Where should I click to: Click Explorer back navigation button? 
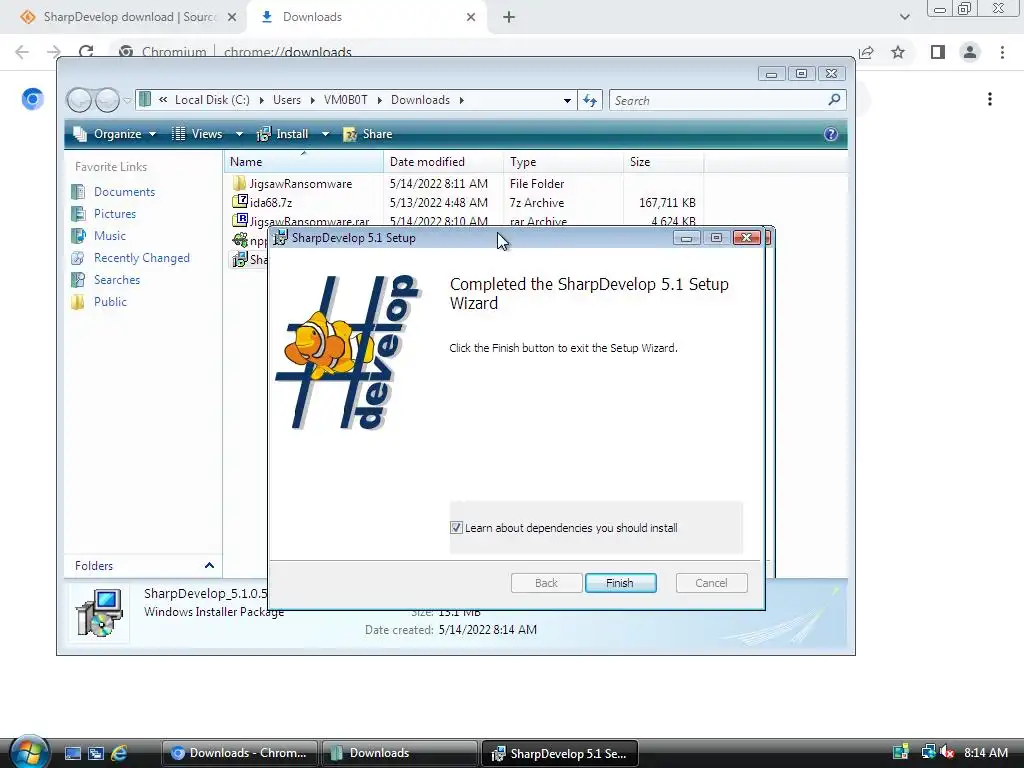tap(80, 100)
